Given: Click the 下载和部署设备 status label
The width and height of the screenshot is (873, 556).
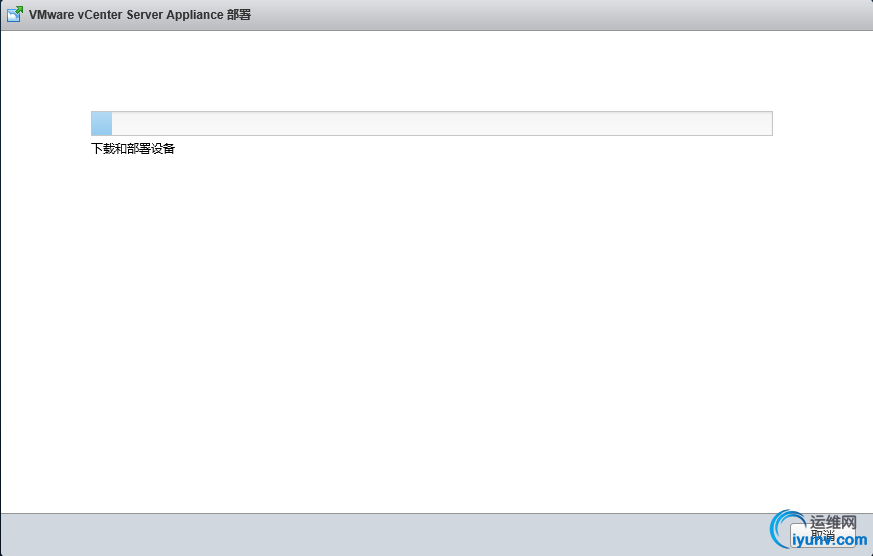Looking at the screenshot, I should (x=133, y=149).
